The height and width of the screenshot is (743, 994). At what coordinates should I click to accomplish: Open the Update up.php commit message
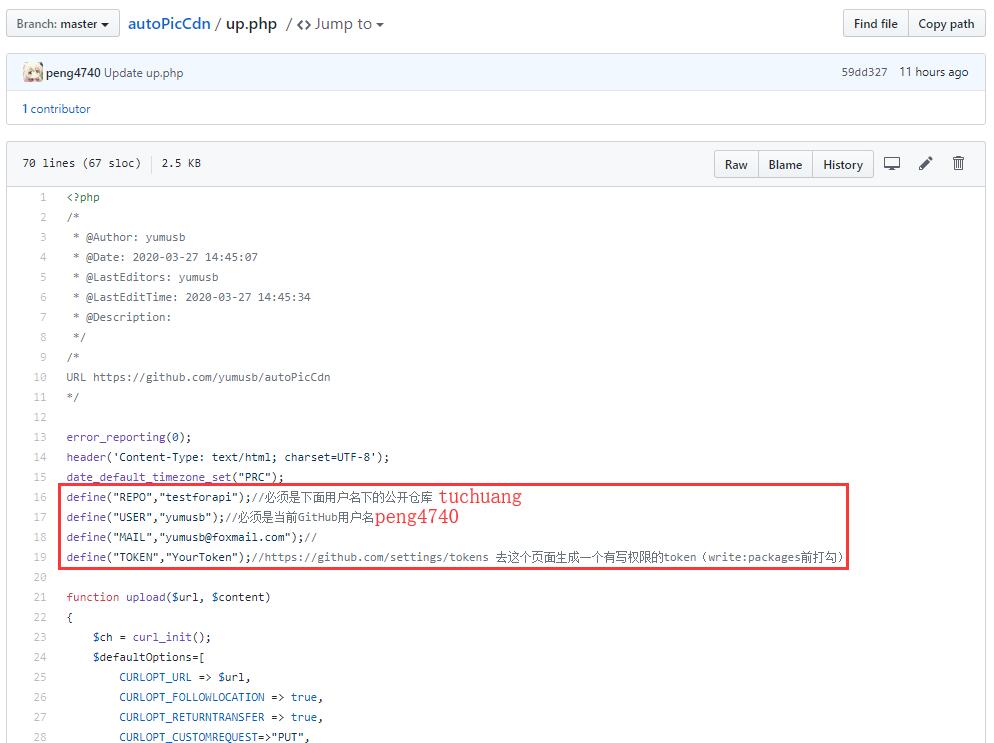tap(143, 73)
